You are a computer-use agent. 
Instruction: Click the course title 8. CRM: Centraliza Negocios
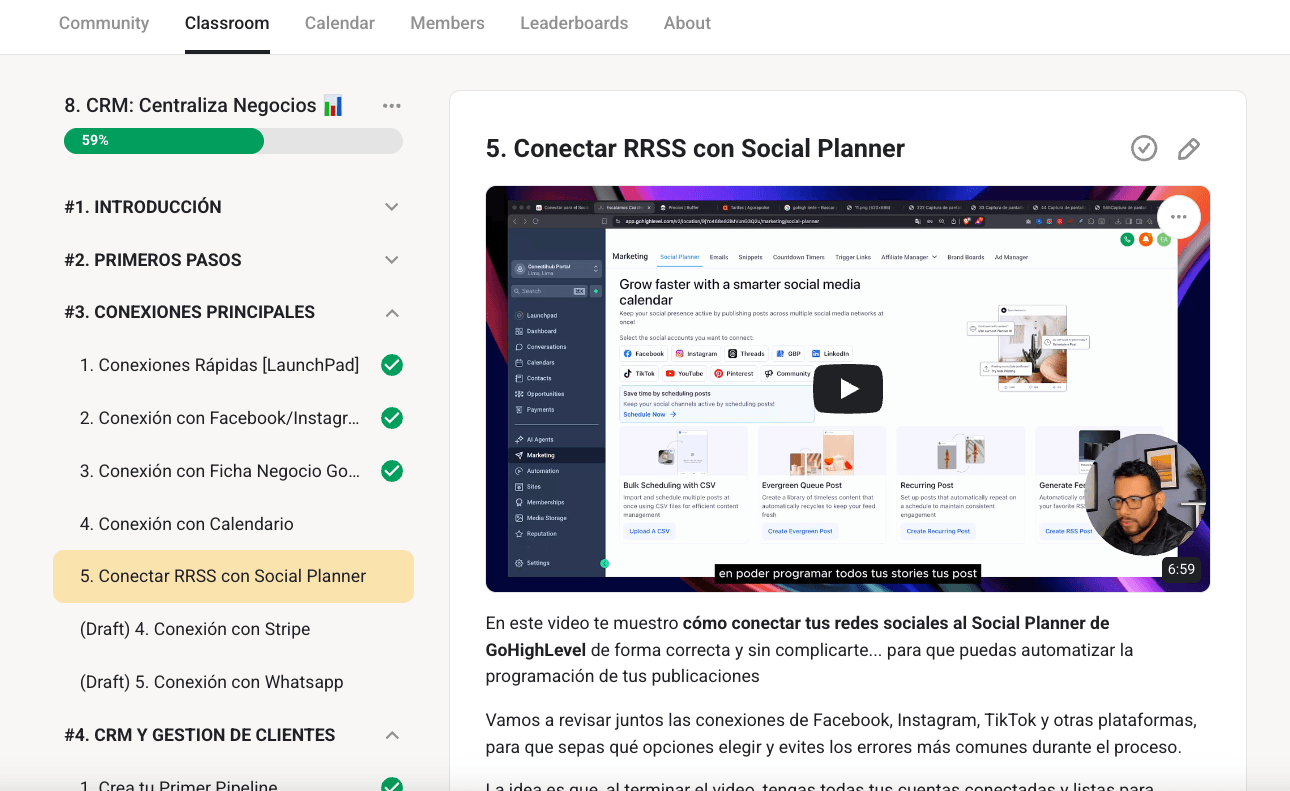click(x=204, y=106)
